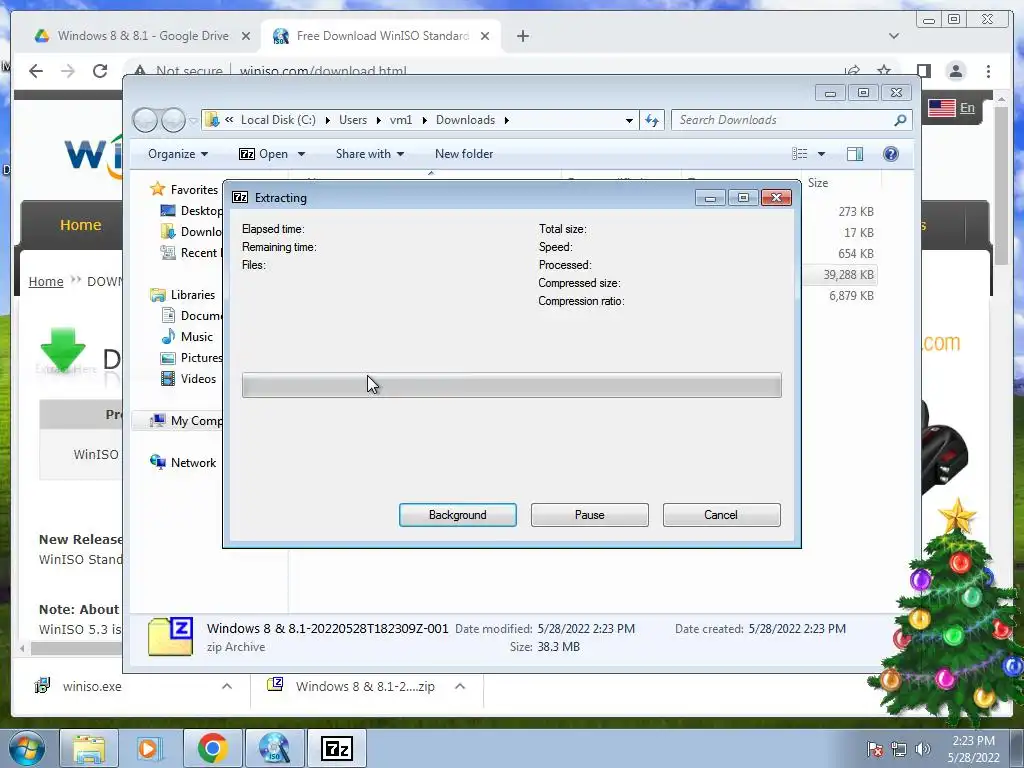This screenshot has width=1024, height=768.
Task: Send the extraction to Background
Action: pyautogui.click(x=457, y=515)
